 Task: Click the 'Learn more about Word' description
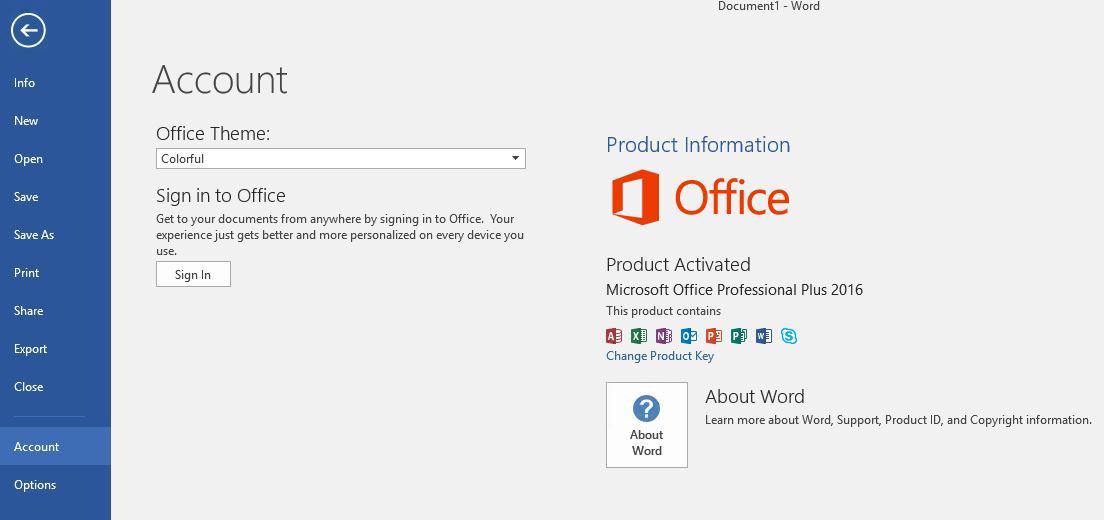[x=898, y=420]
